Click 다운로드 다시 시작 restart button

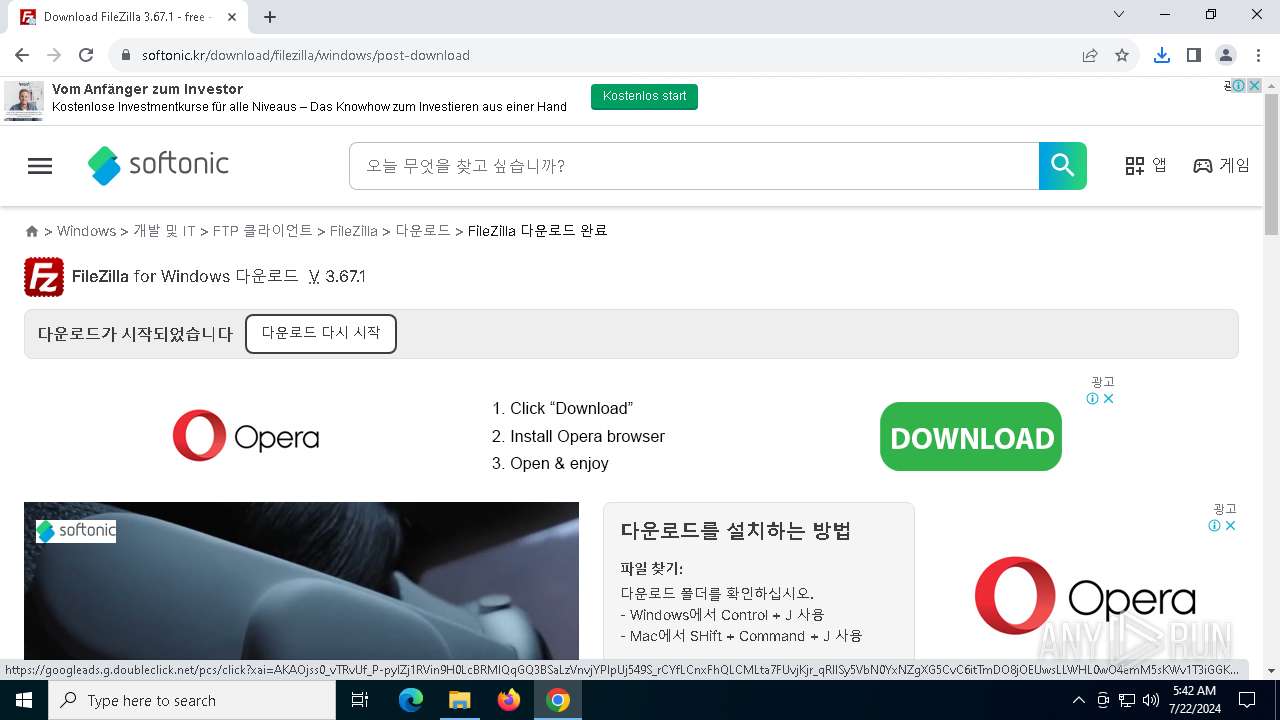[321, 333]
